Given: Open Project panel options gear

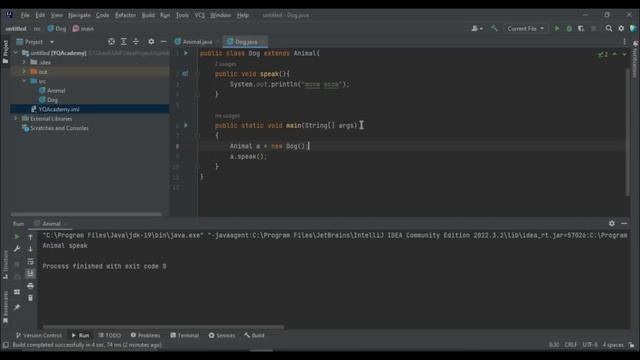Looking at the screenshot, I should click(151, 42).
